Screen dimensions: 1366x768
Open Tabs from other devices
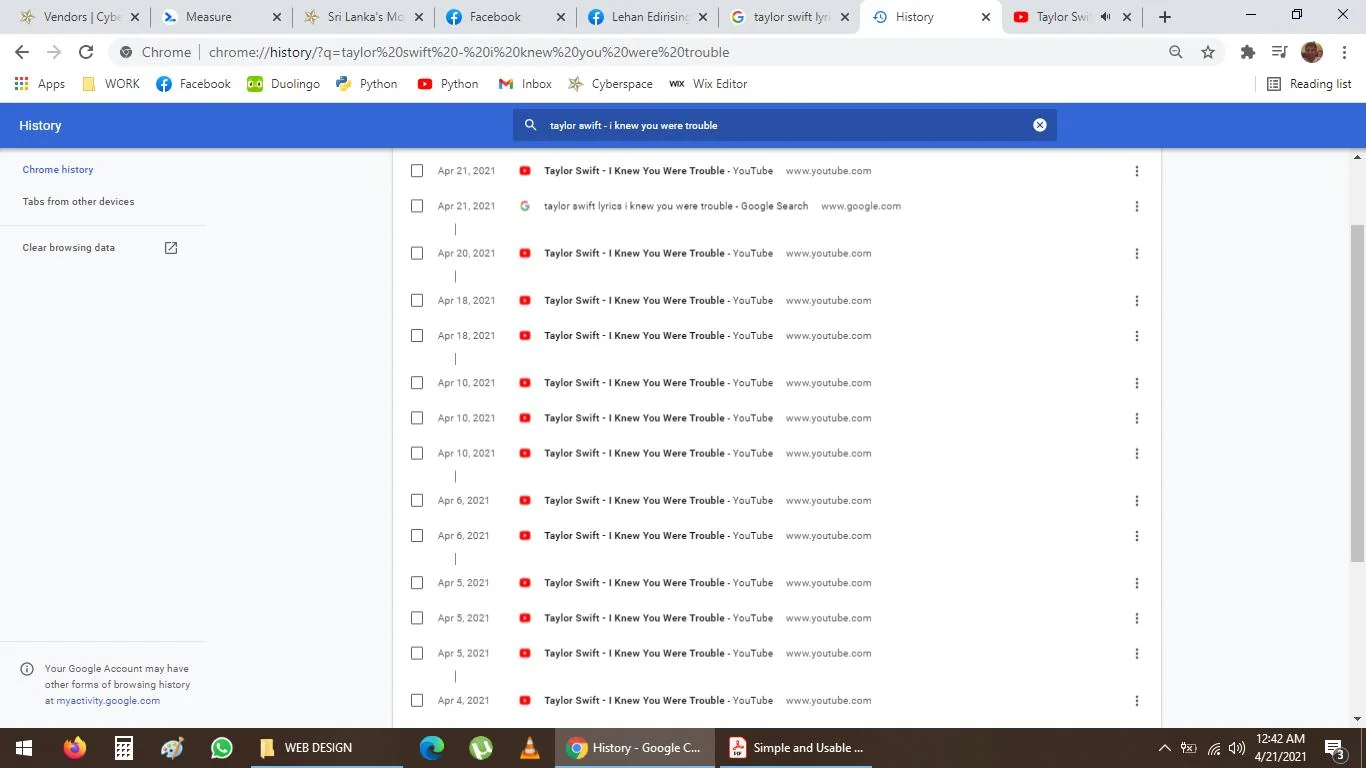tap(78, 202)
